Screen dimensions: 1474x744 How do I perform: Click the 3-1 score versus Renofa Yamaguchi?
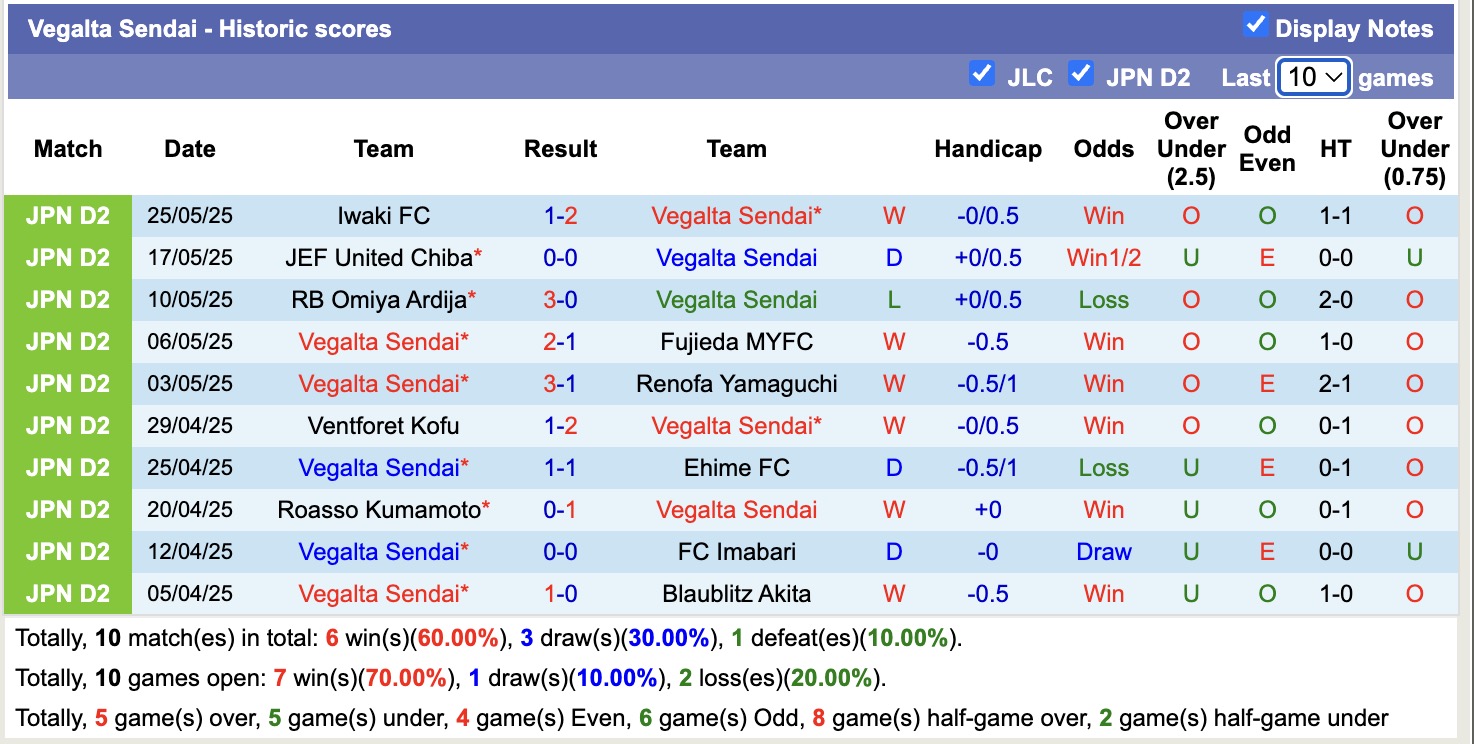coord(560,384)
